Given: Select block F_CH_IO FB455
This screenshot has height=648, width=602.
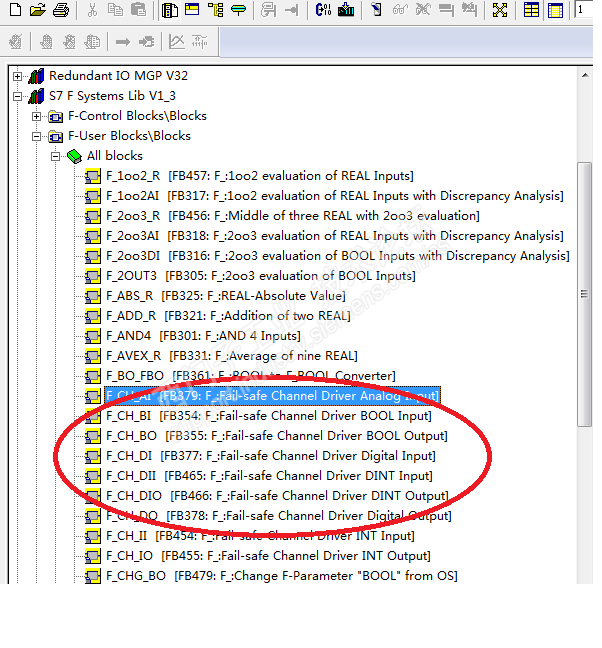Looking at the screenshot, I should tap(269, 556).
